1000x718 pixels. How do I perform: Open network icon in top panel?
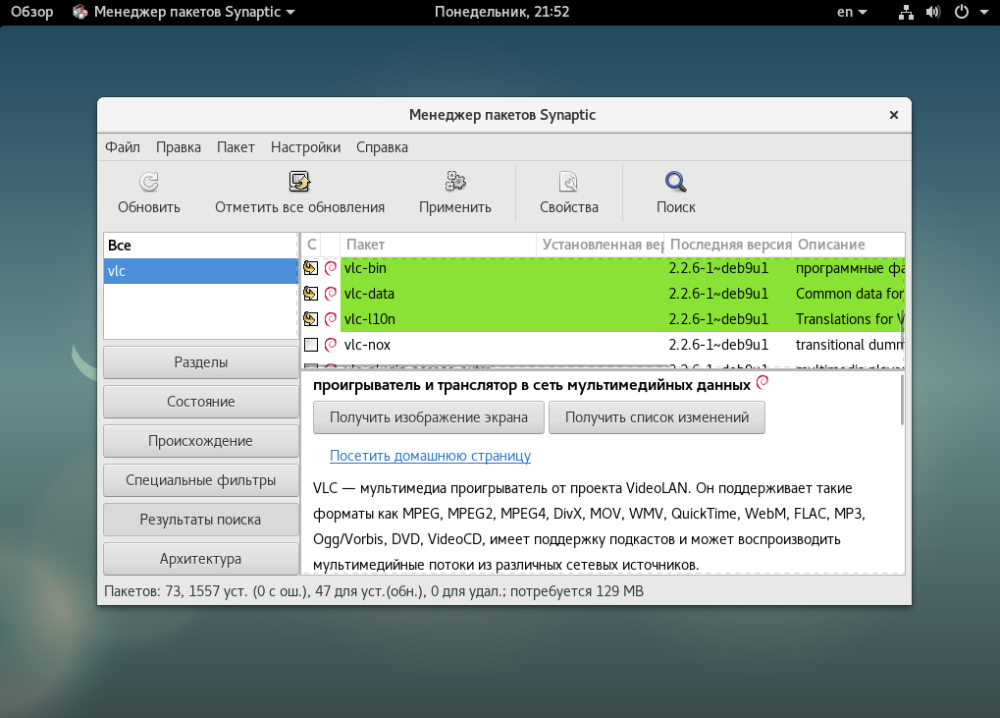(906, 12)
